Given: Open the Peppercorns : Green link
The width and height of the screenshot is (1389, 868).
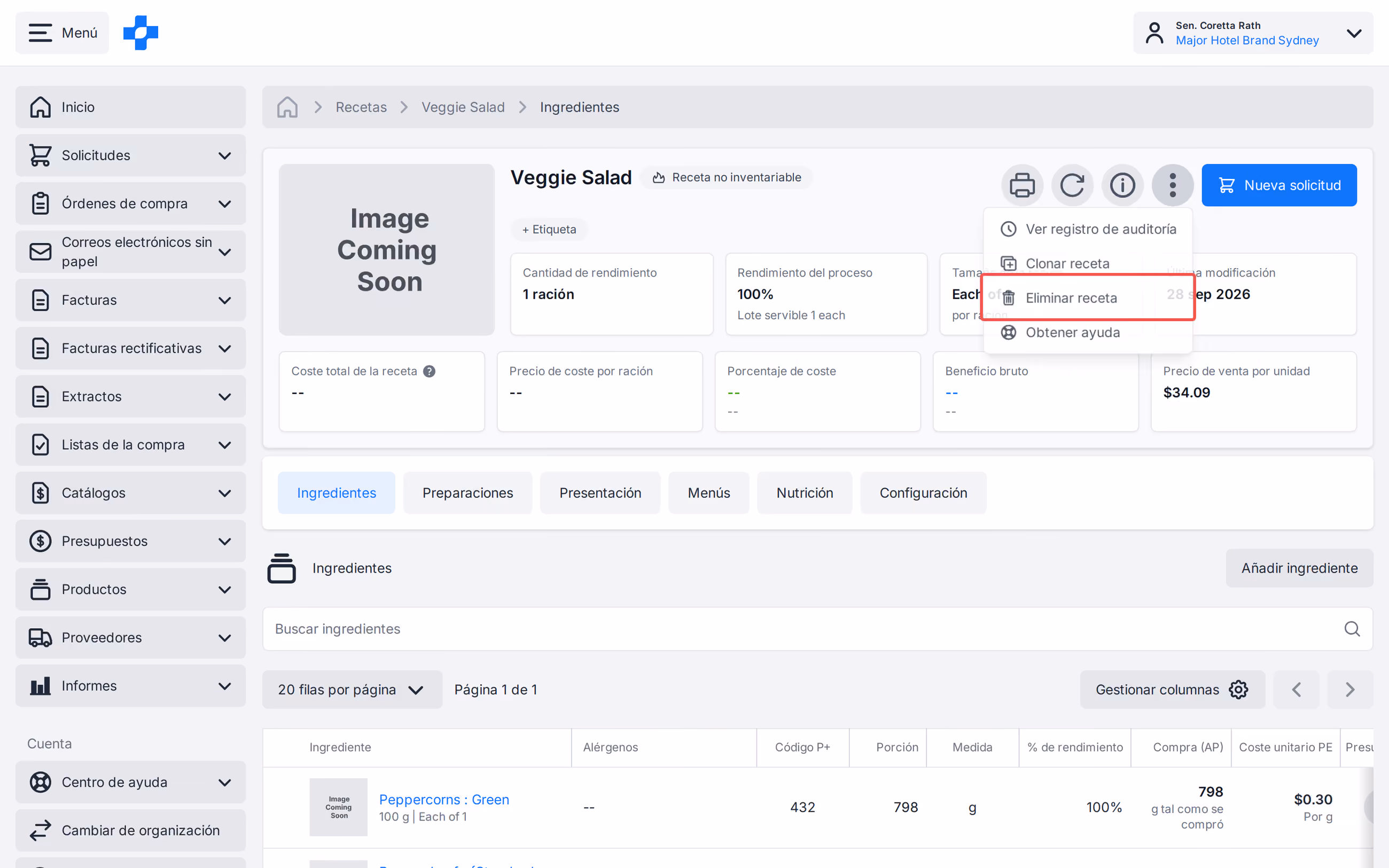Looking at the screenshot, I should (444, 799).
